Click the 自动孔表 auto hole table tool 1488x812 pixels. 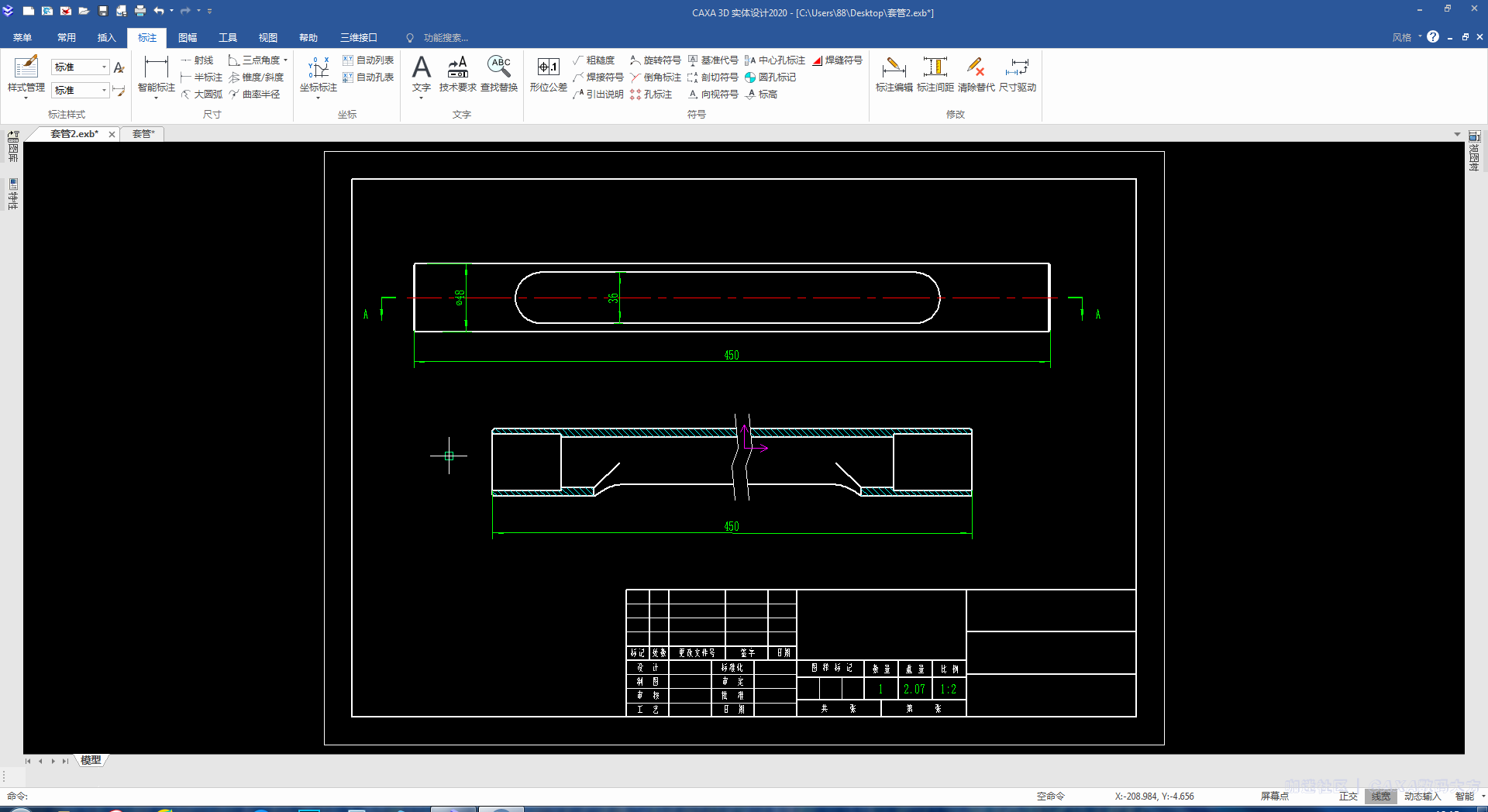pyautogui.click(x=368, y=77)
